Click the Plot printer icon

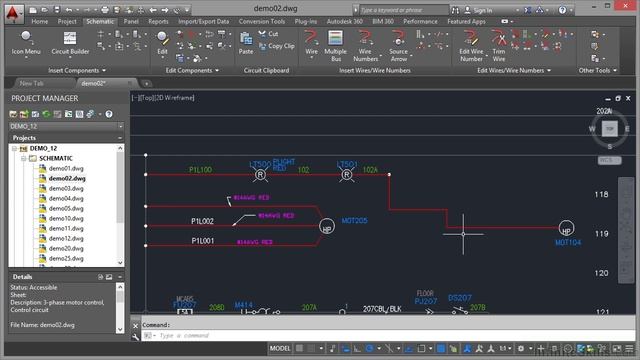[x=105, y=10]
